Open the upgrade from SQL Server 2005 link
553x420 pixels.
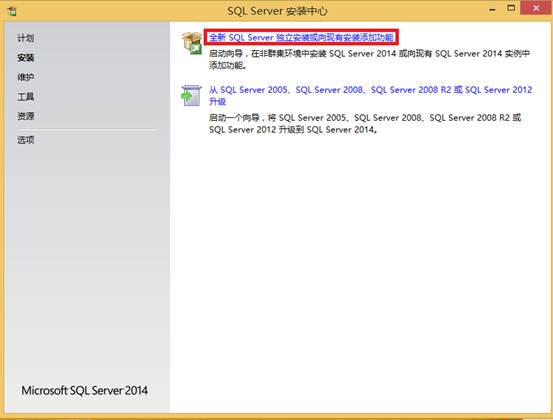[x=370, y=96]
